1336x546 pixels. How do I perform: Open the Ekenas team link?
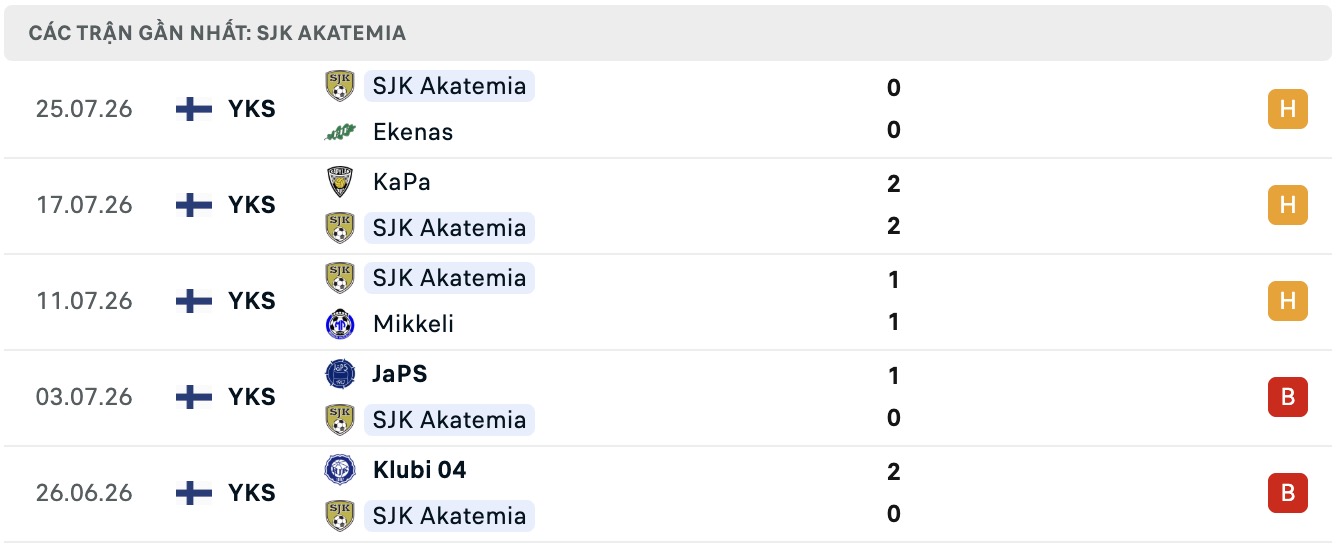pos(413,132)
